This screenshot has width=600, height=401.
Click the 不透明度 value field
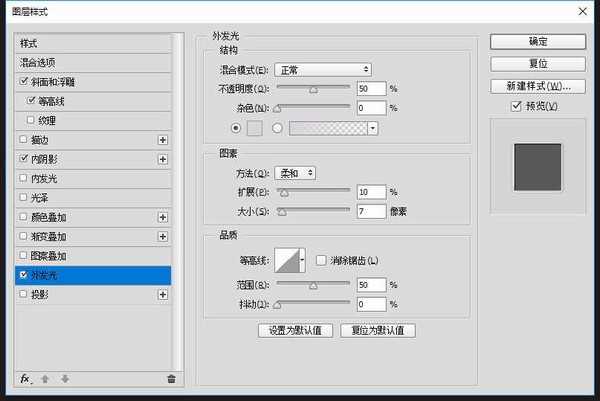coord(372,89)
